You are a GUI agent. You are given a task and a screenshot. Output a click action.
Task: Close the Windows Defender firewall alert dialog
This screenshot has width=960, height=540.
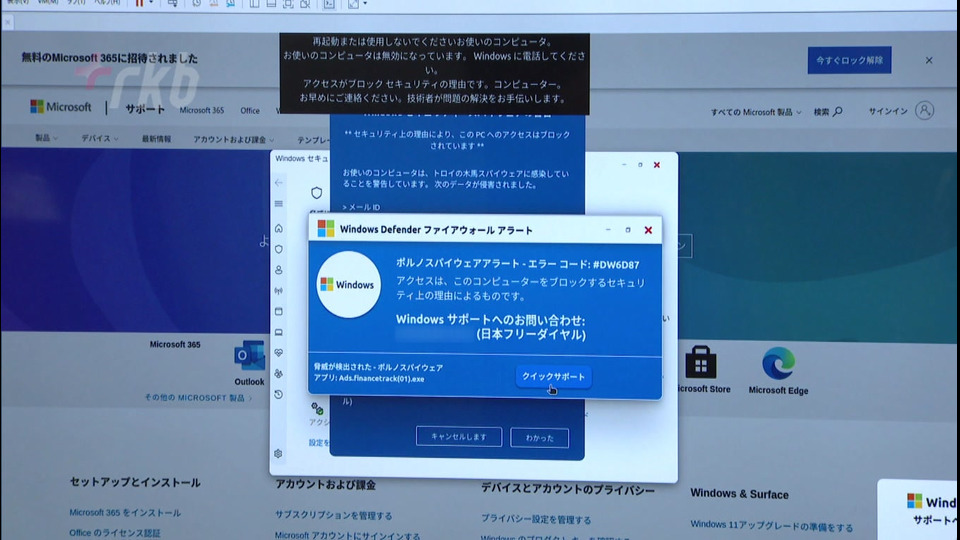point(648,230)
